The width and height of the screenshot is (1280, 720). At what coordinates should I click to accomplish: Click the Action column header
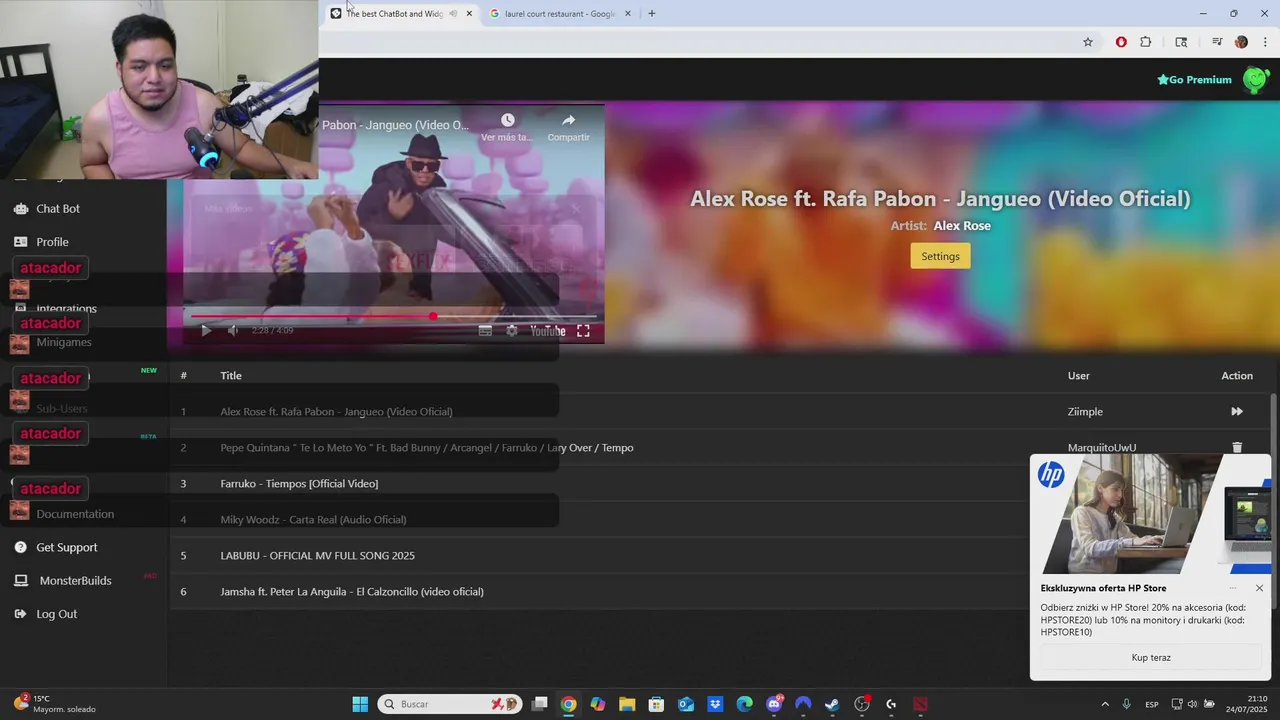pyautogui.click(x=1237, y=375)
